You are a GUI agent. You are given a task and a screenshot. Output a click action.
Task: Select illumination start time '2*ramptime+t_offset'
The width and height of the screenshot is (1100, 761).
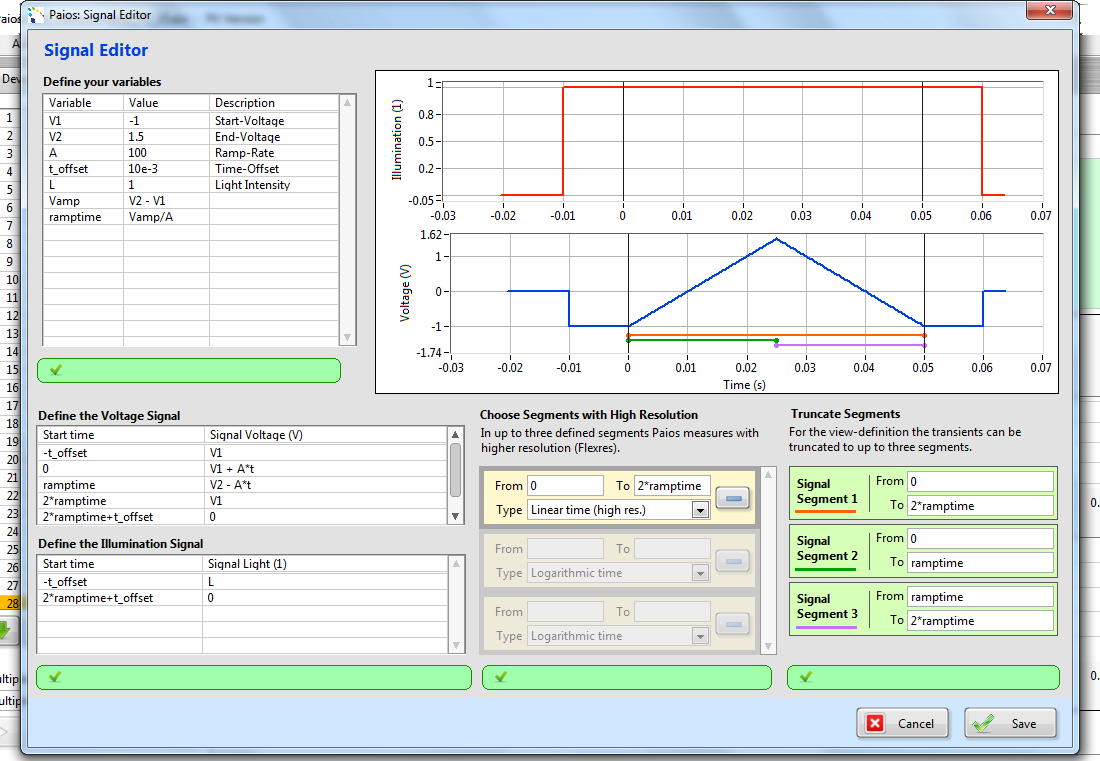click(120, 598)
